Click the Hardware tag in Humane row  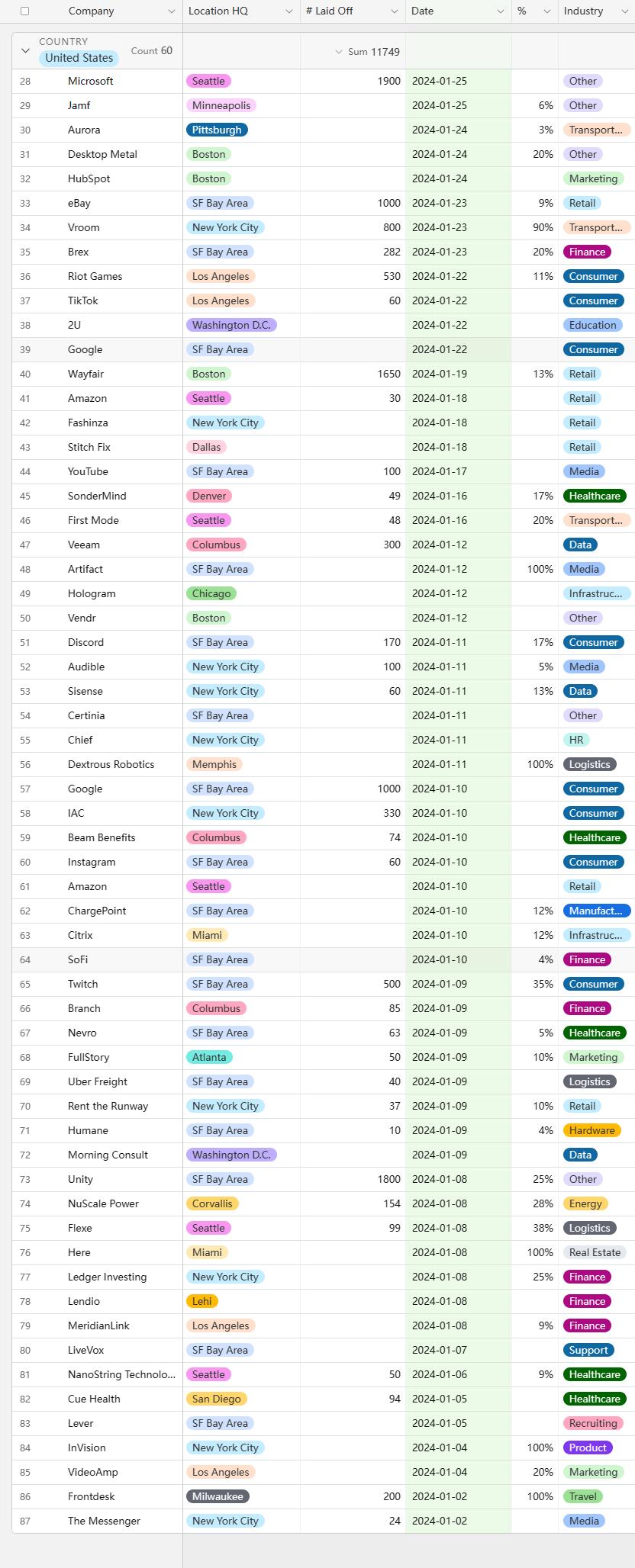(x=591, y=1130)
